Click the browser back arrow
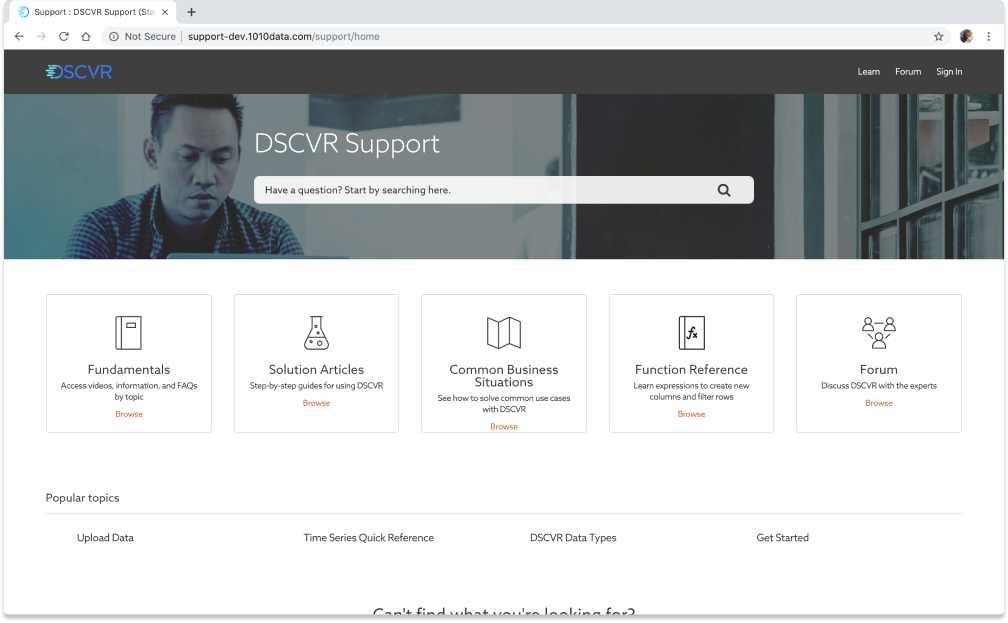The image size is (1008, 623). pyautogui.click(x=19, y=37)
